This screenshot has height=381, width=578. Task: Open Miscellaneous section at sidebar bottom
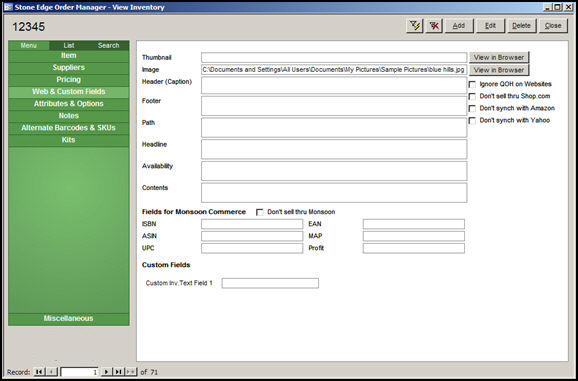(x=69, y=319)
